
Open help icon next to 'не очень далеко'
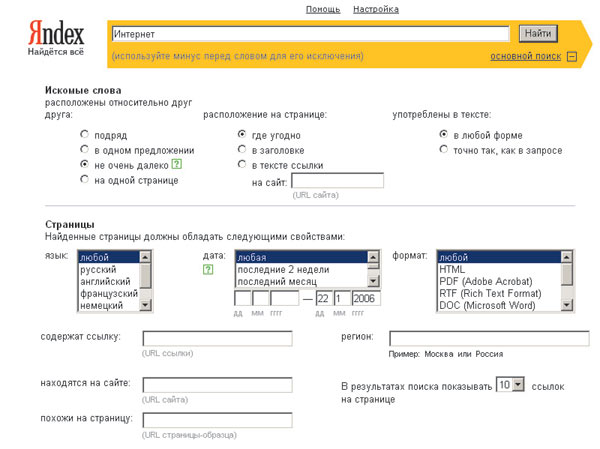(x=176, y=163)
